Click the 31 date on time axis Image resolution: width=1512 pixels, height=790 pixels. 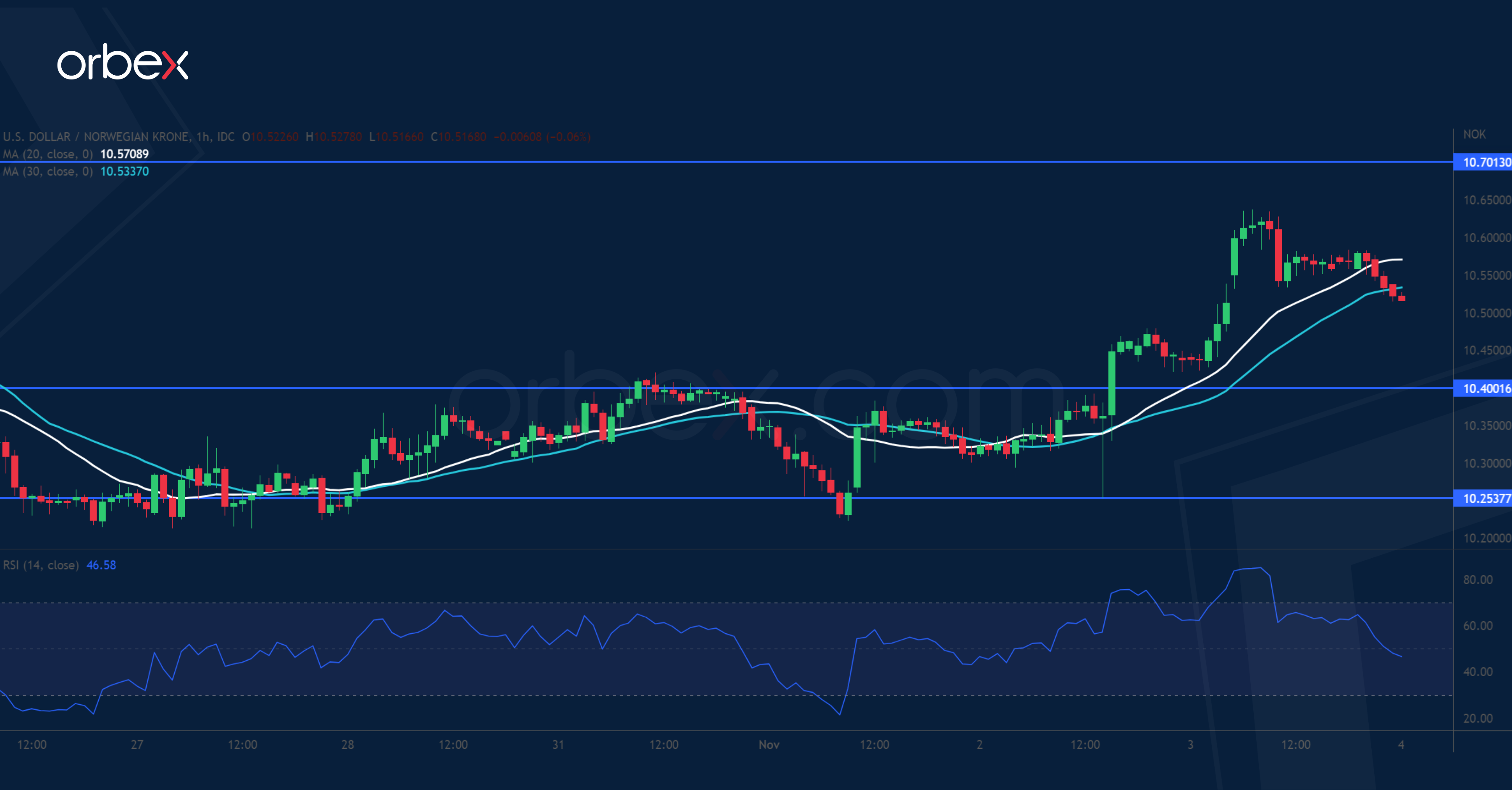(558, 744)
